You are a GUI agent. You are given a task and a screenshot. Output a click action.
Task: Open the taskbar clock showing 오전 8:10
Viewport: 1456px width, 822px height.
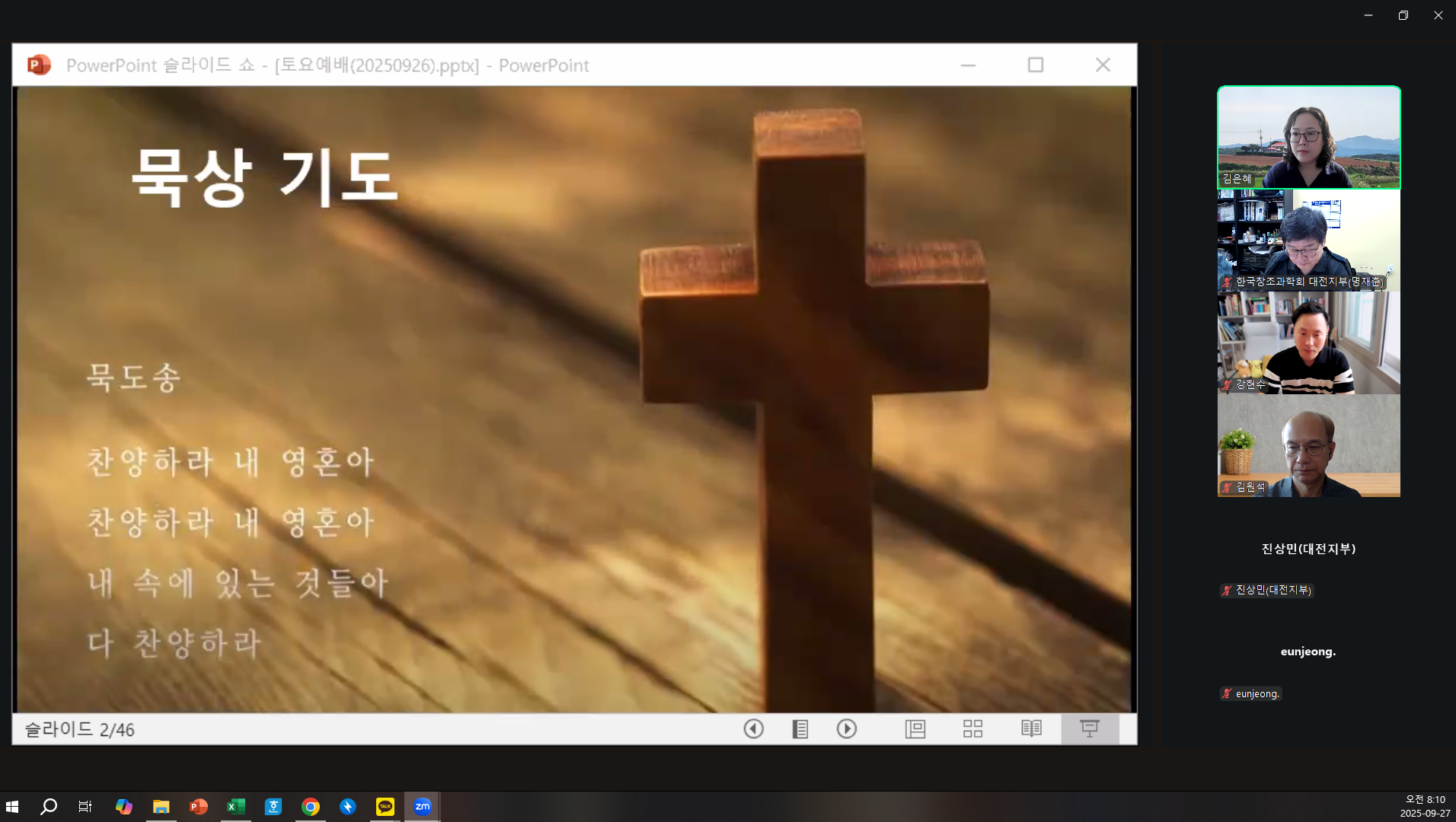1425,806
